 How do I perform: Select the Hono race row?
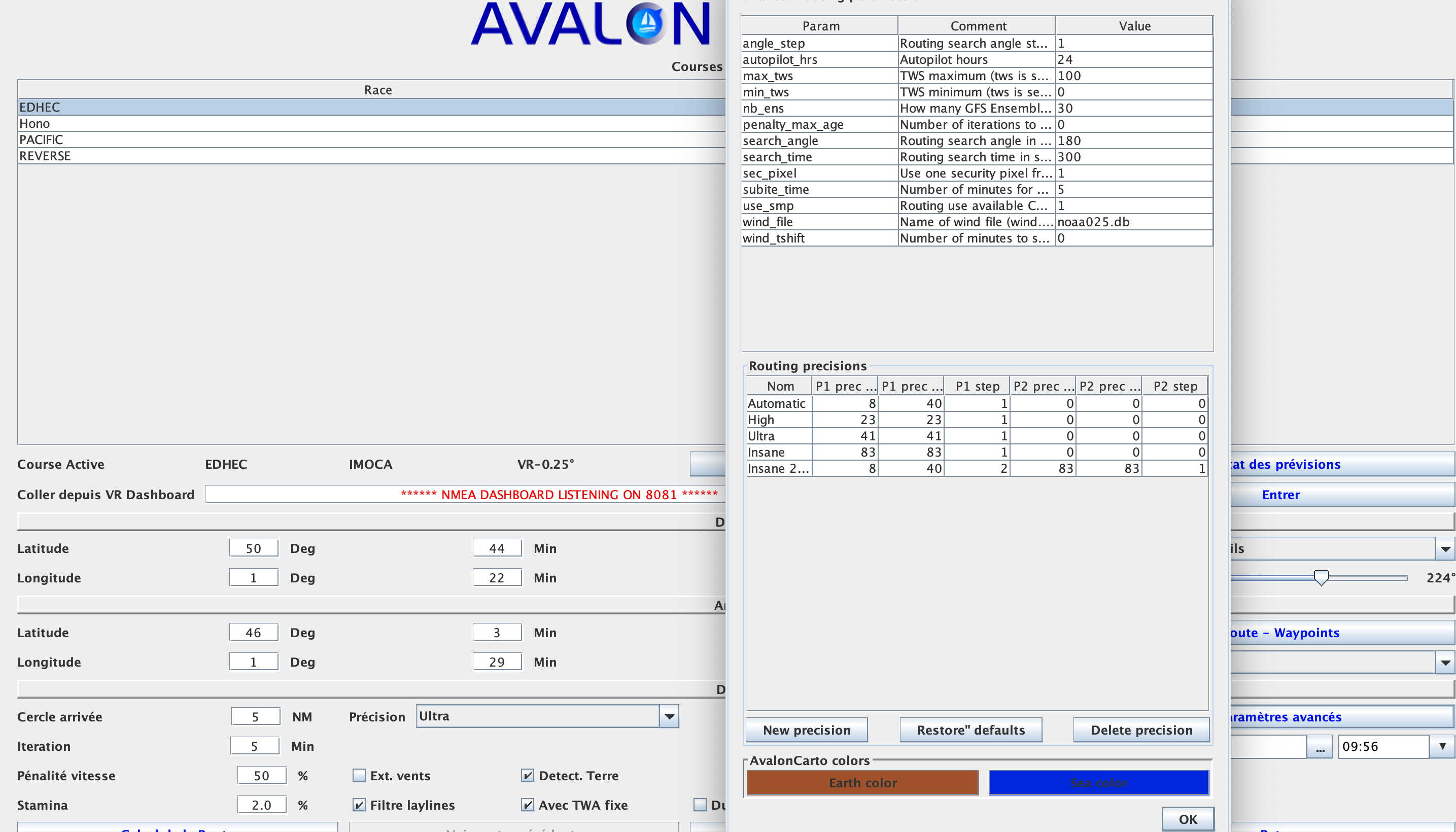click(x=371, y=123)
